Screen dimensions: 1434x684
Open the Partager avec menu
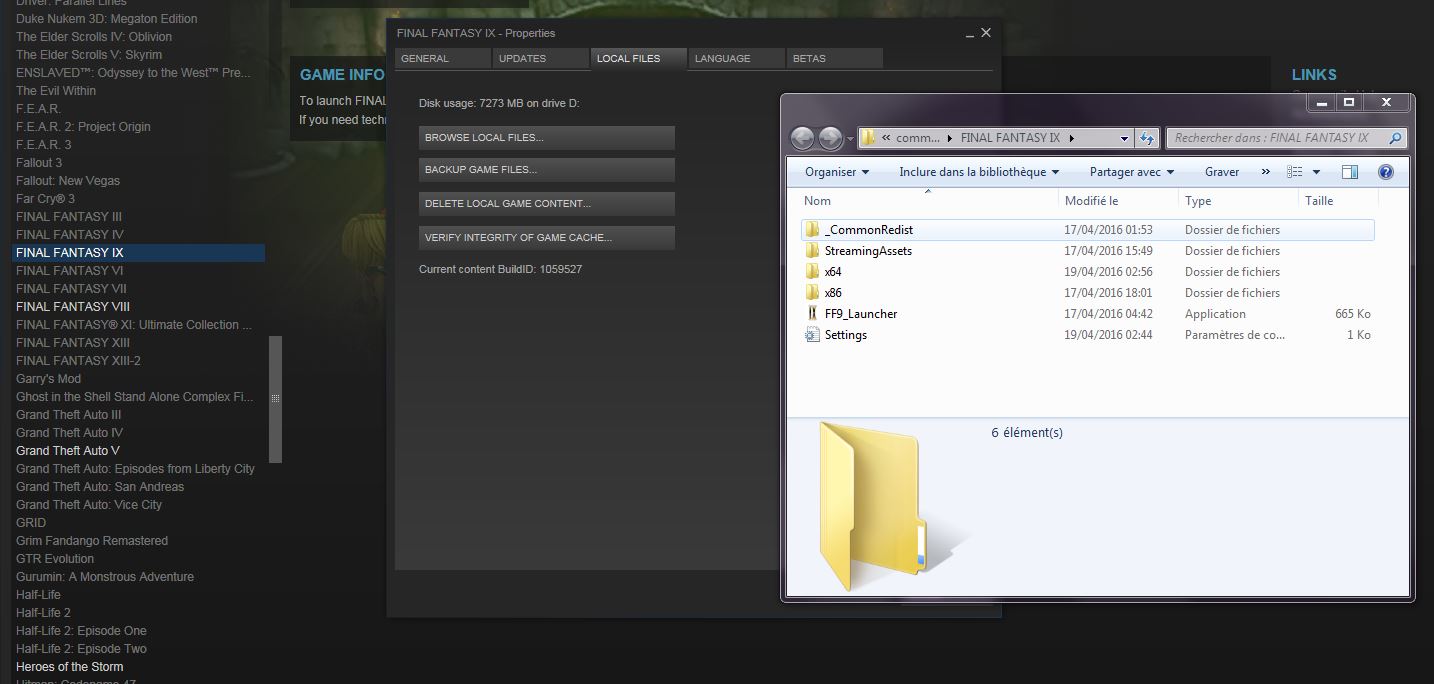(x=1132, y=172)
